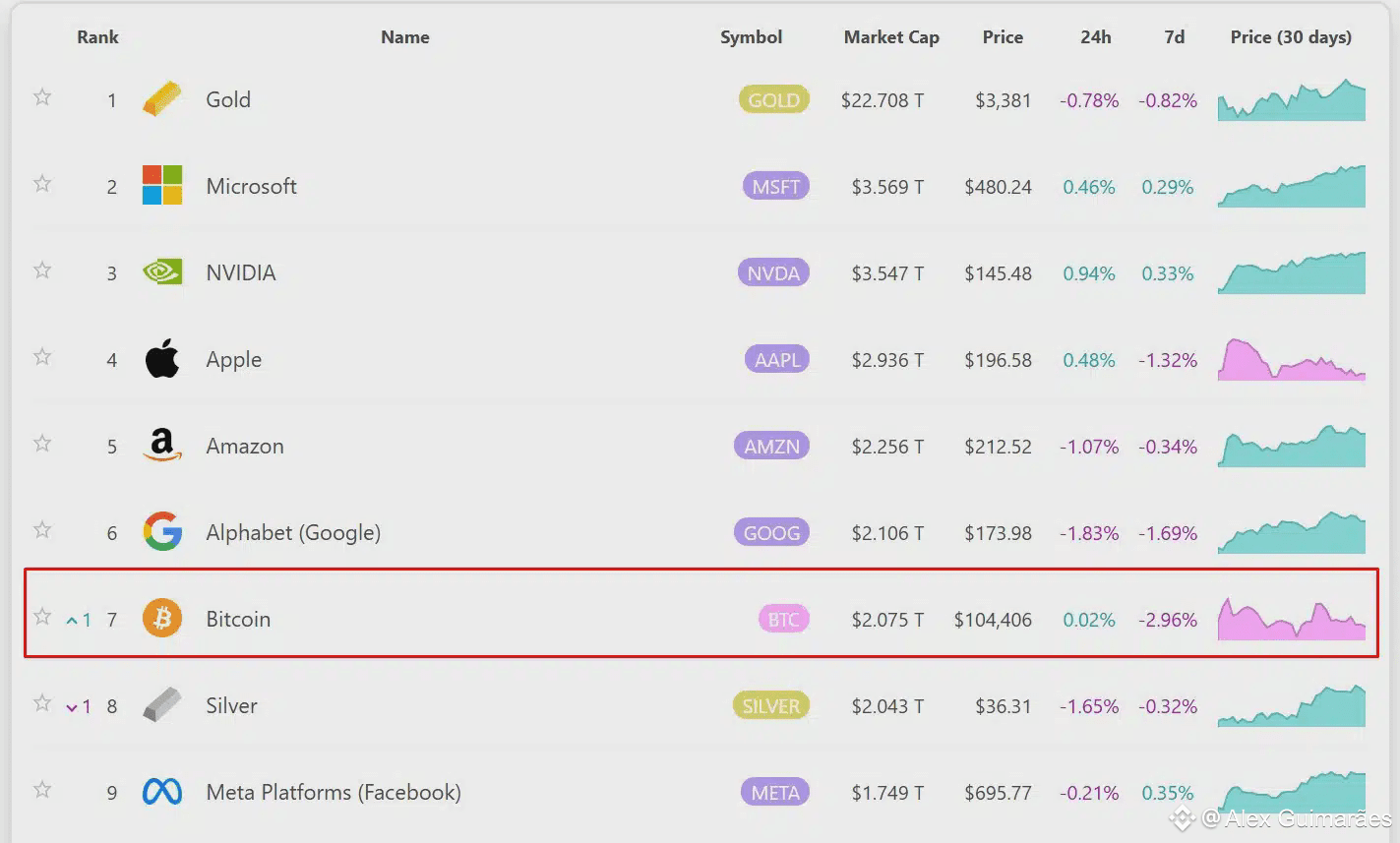Click the NVDA symbol badge

pos(773,272)
